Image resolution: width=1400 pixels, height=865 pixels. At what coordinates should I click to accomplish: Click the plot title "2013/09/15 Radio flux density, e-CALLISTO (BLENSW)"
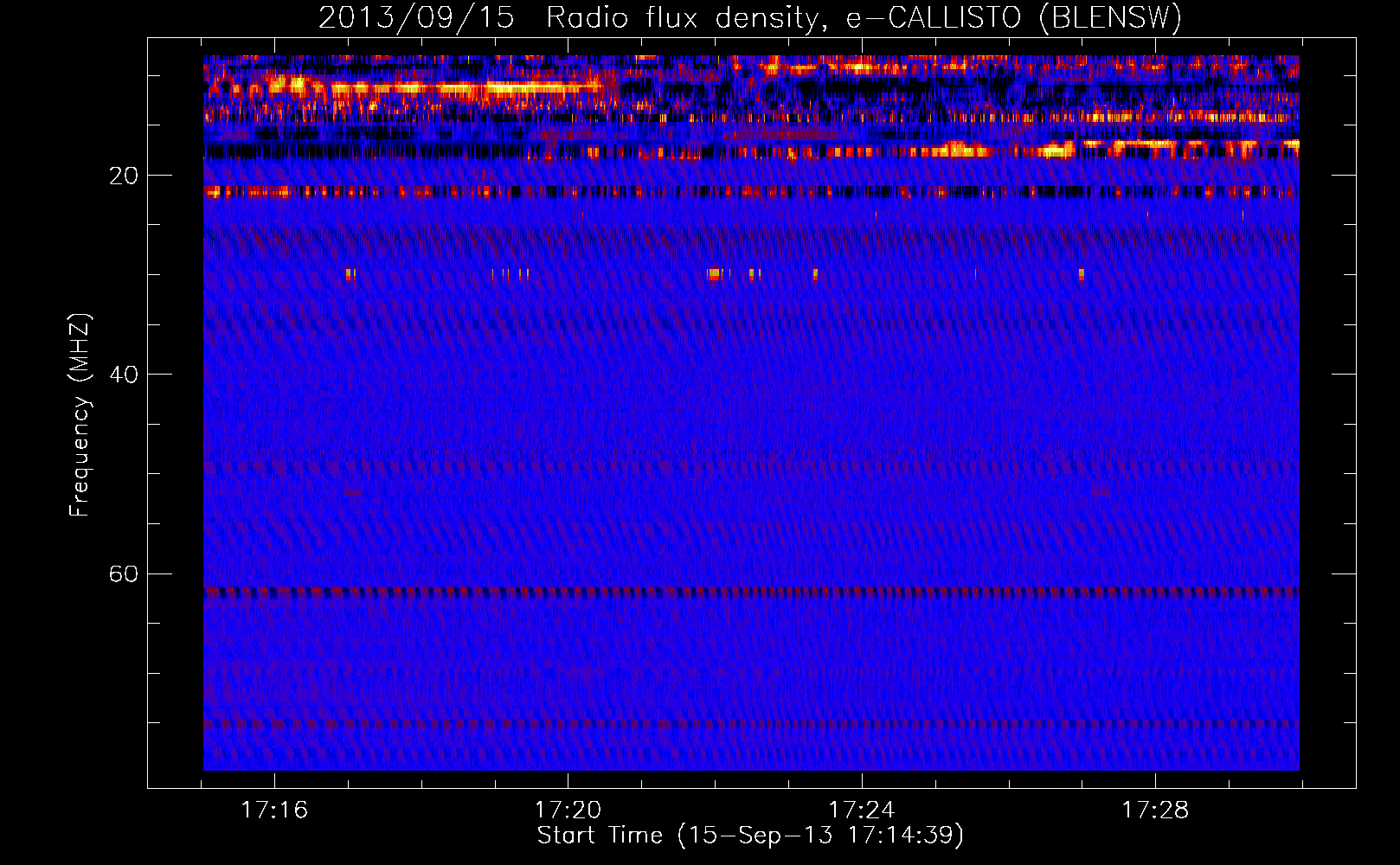750,17
